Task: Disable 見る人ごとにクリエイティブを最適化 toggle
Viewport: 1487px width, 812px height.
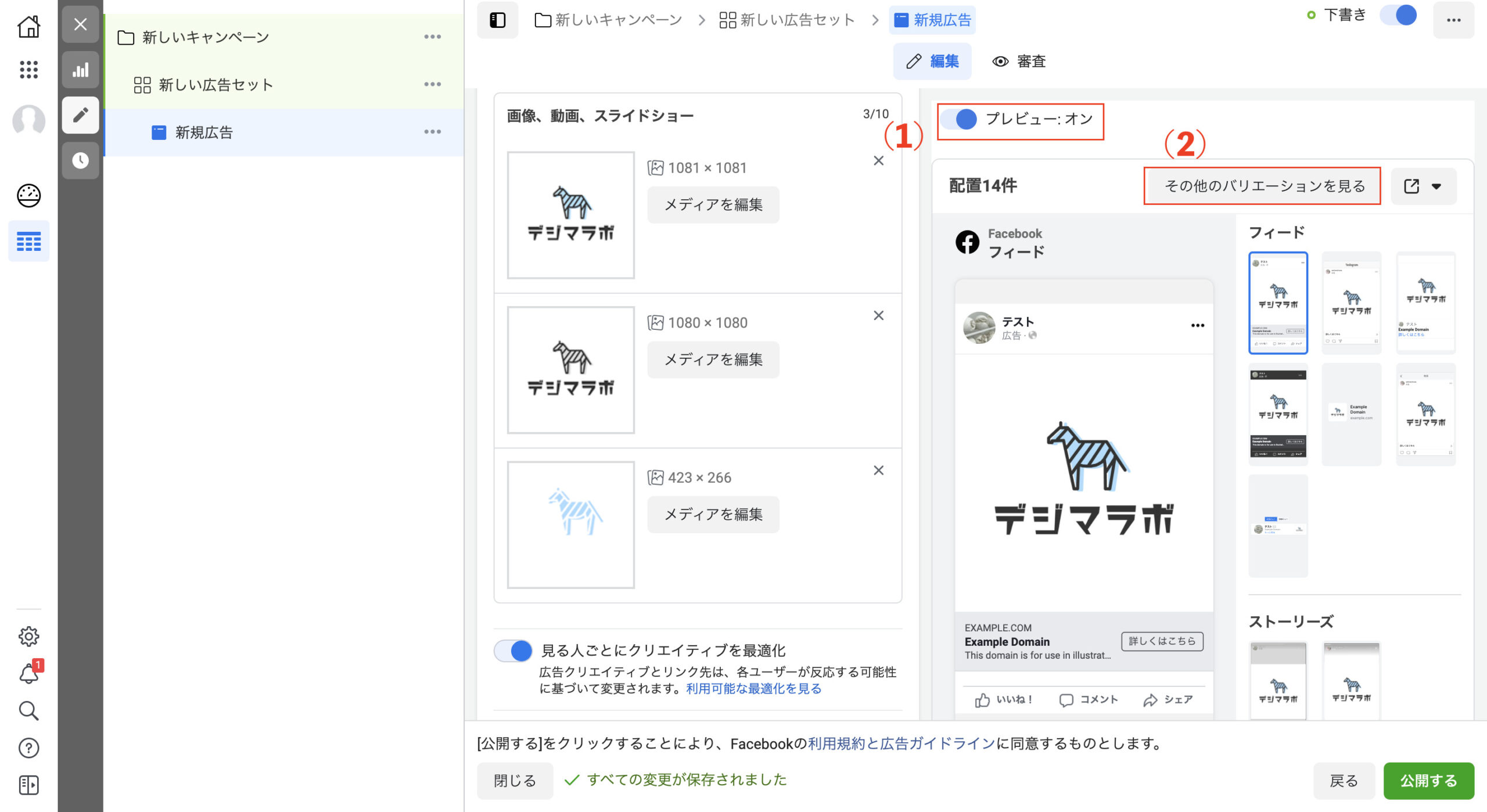Action: [x=513, y=651]
